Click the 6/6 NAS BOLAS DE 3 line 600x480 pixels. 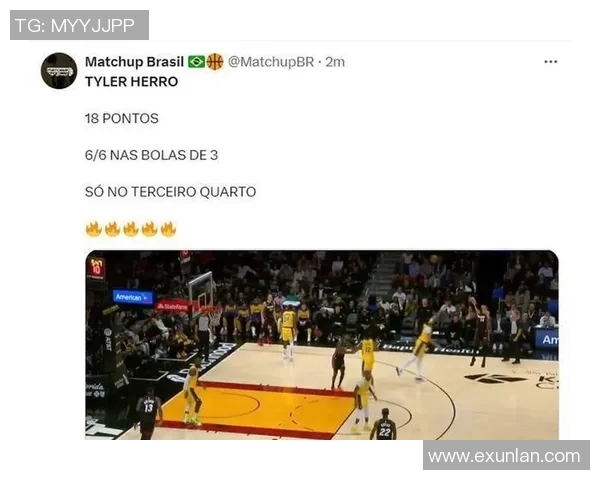pyautogui.click(x=152, y=155)
